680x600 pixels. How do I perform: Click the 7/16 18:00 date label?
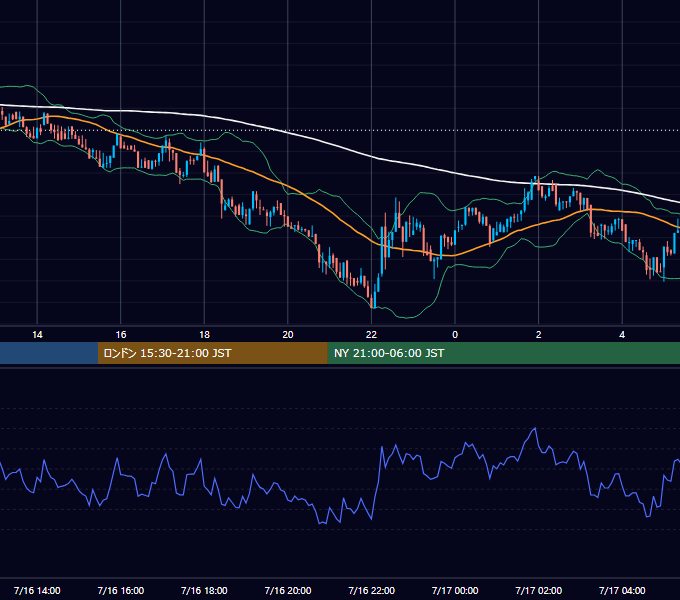204,590
